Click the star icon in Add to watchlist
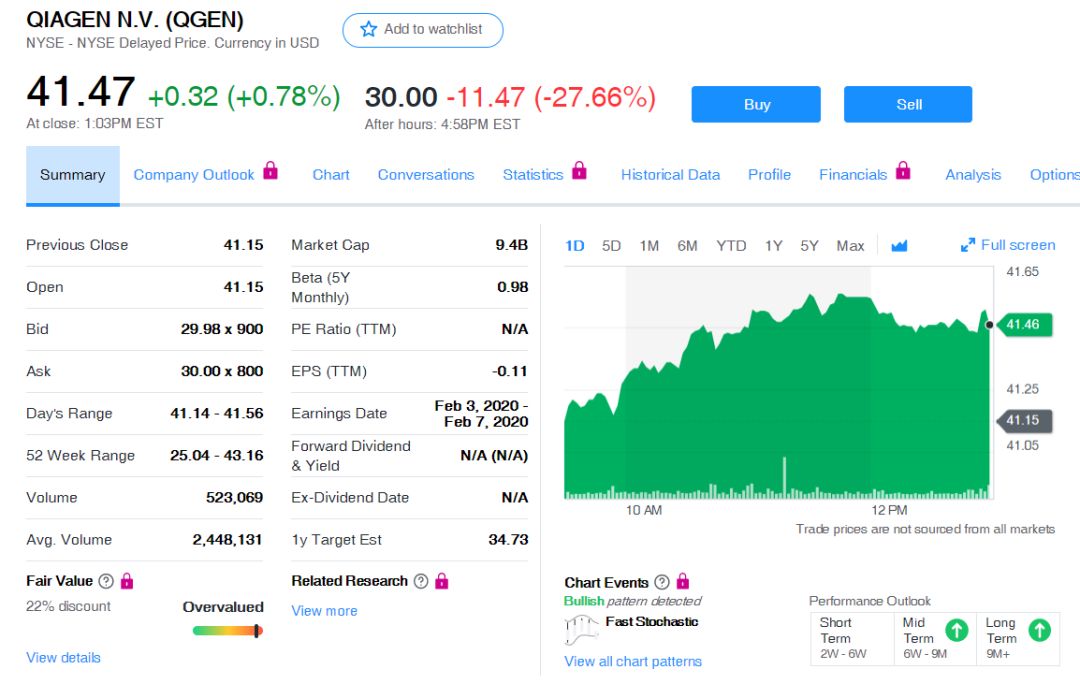This screenshot has width=1080, height=684. [x=368, y=29]
